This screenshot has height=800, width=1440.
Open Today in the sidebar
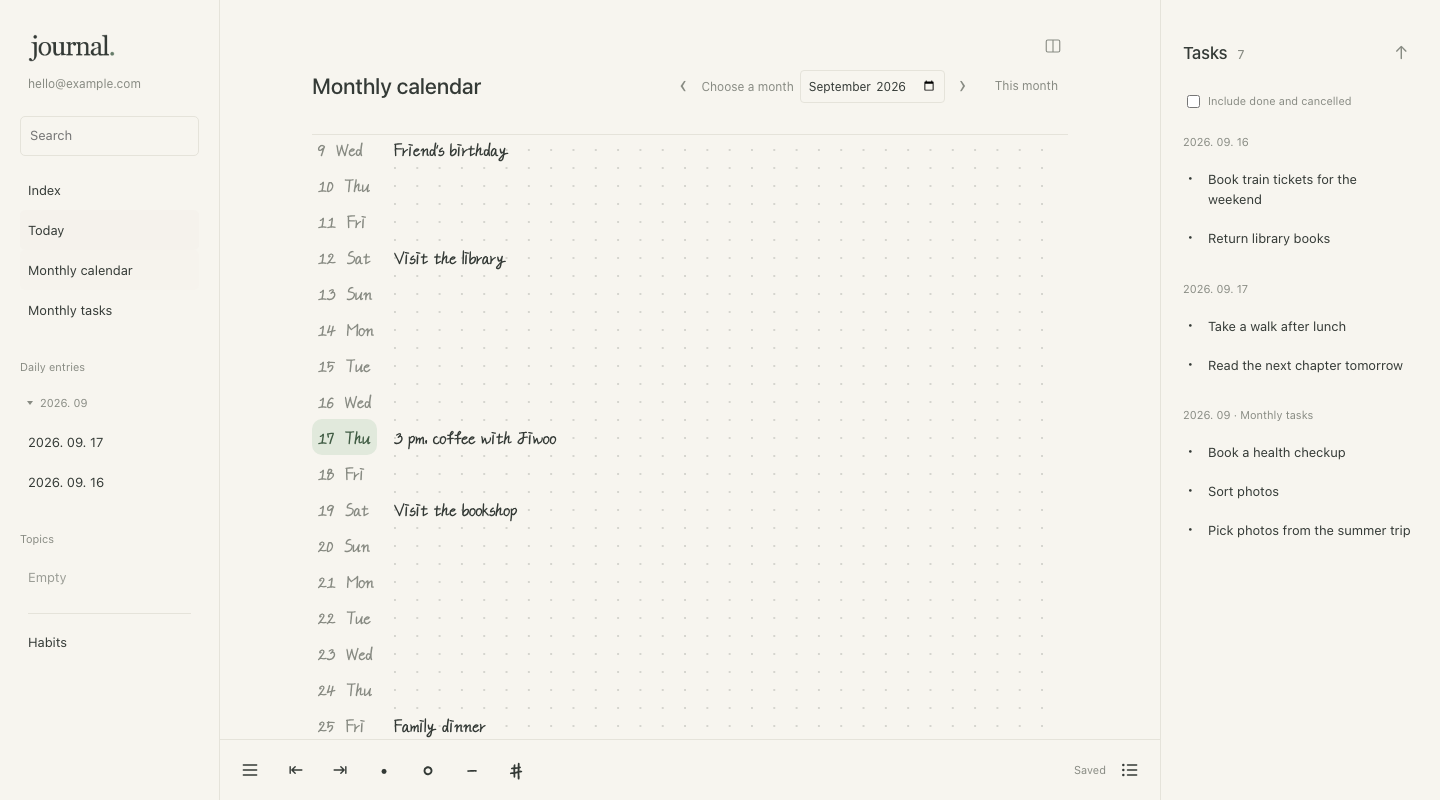click(x=109, y=230)
